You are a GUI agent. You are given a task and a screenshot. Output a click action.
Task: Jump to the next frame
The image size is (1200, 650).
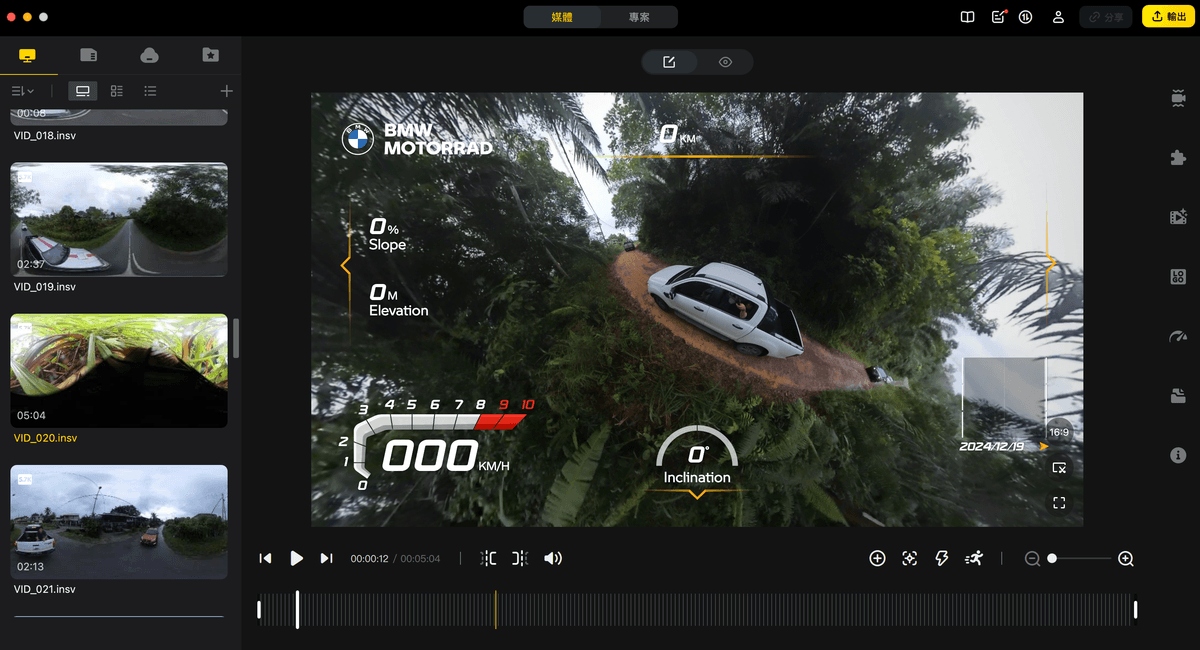pyautogui.click(x=326, y=558)
